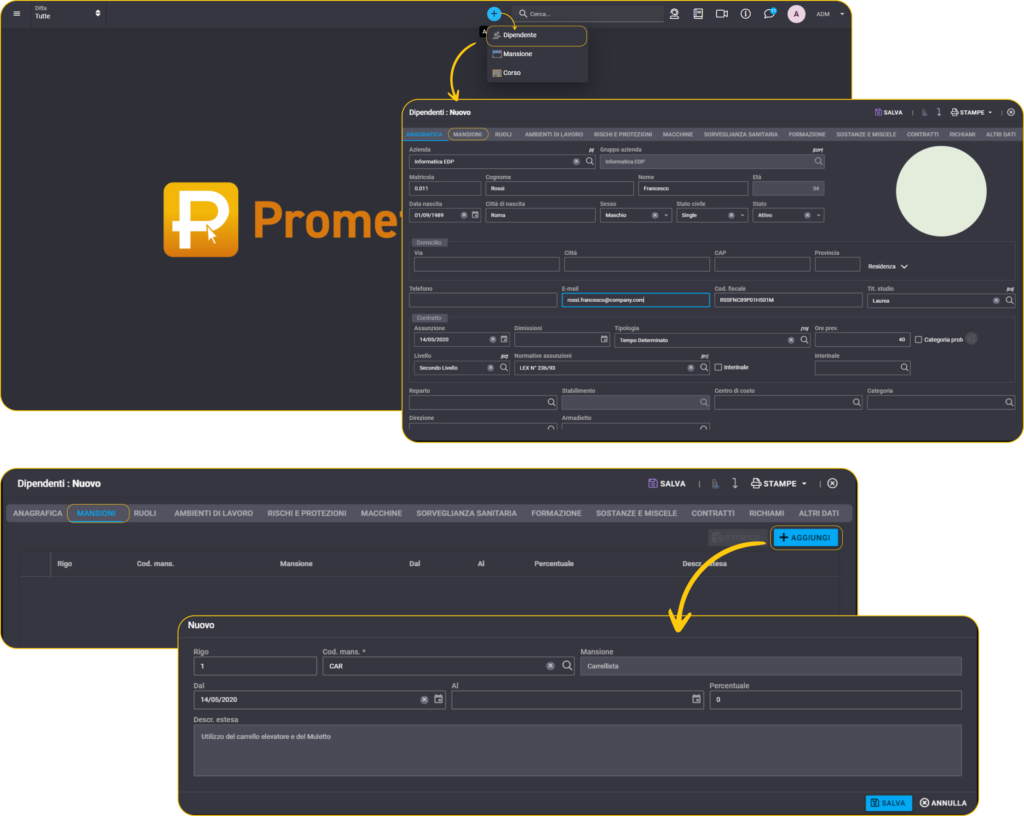Open the support agent icon in top bar
The width and height of the screenshot is (1024, 816).
point(675,14)
